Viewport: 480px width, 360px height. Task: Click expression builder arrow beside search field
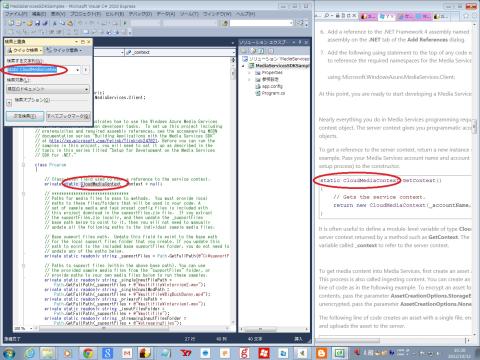[86, 70]
